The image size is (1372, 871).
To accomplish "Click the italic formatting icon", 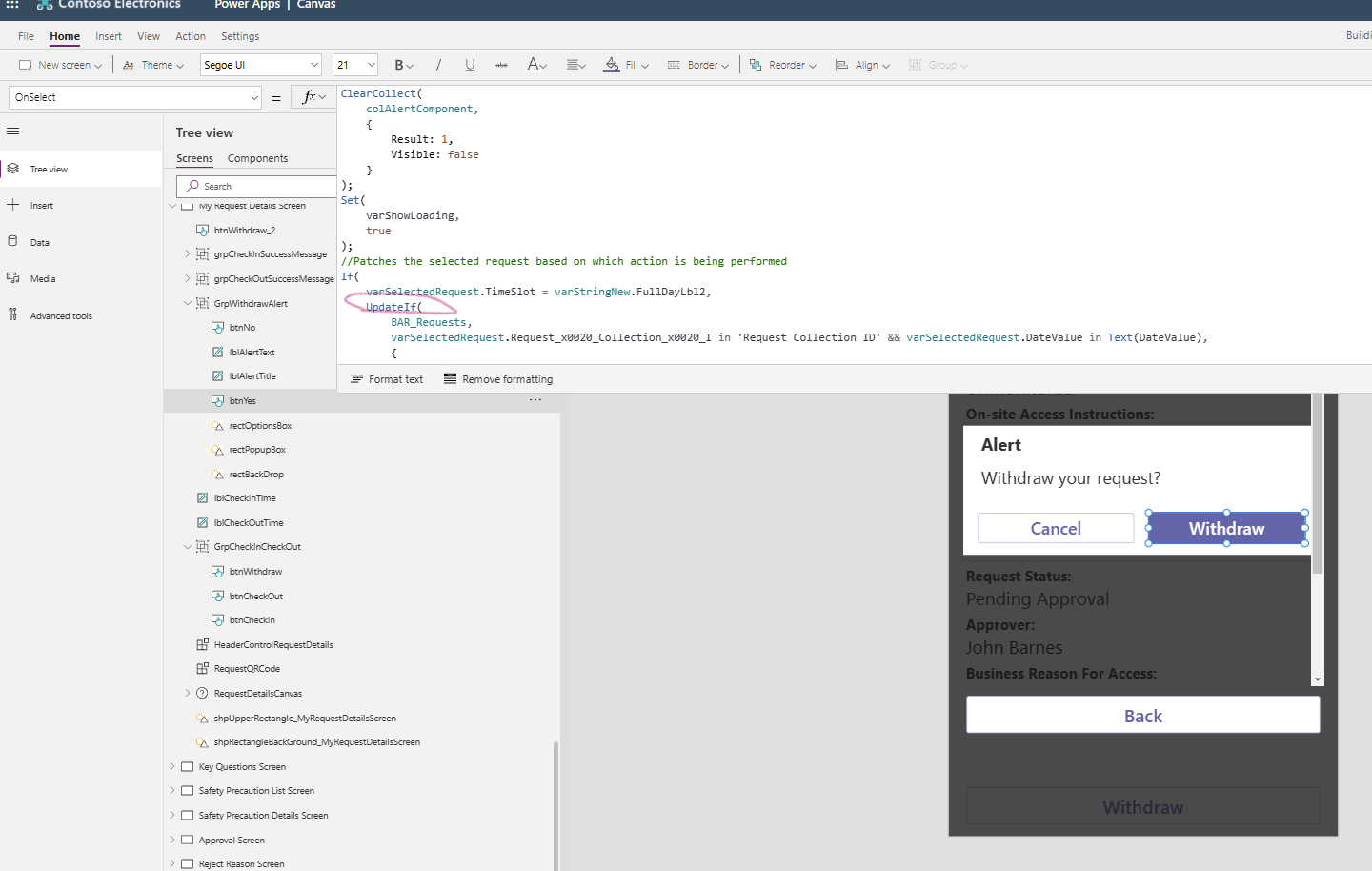I will click(x=438, y=65).
